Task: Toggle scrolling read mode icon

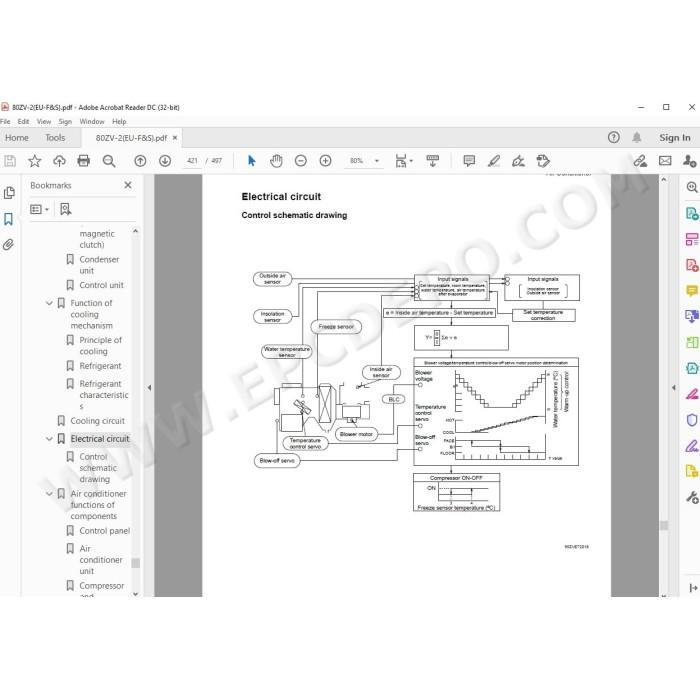Action: [433, 161]
